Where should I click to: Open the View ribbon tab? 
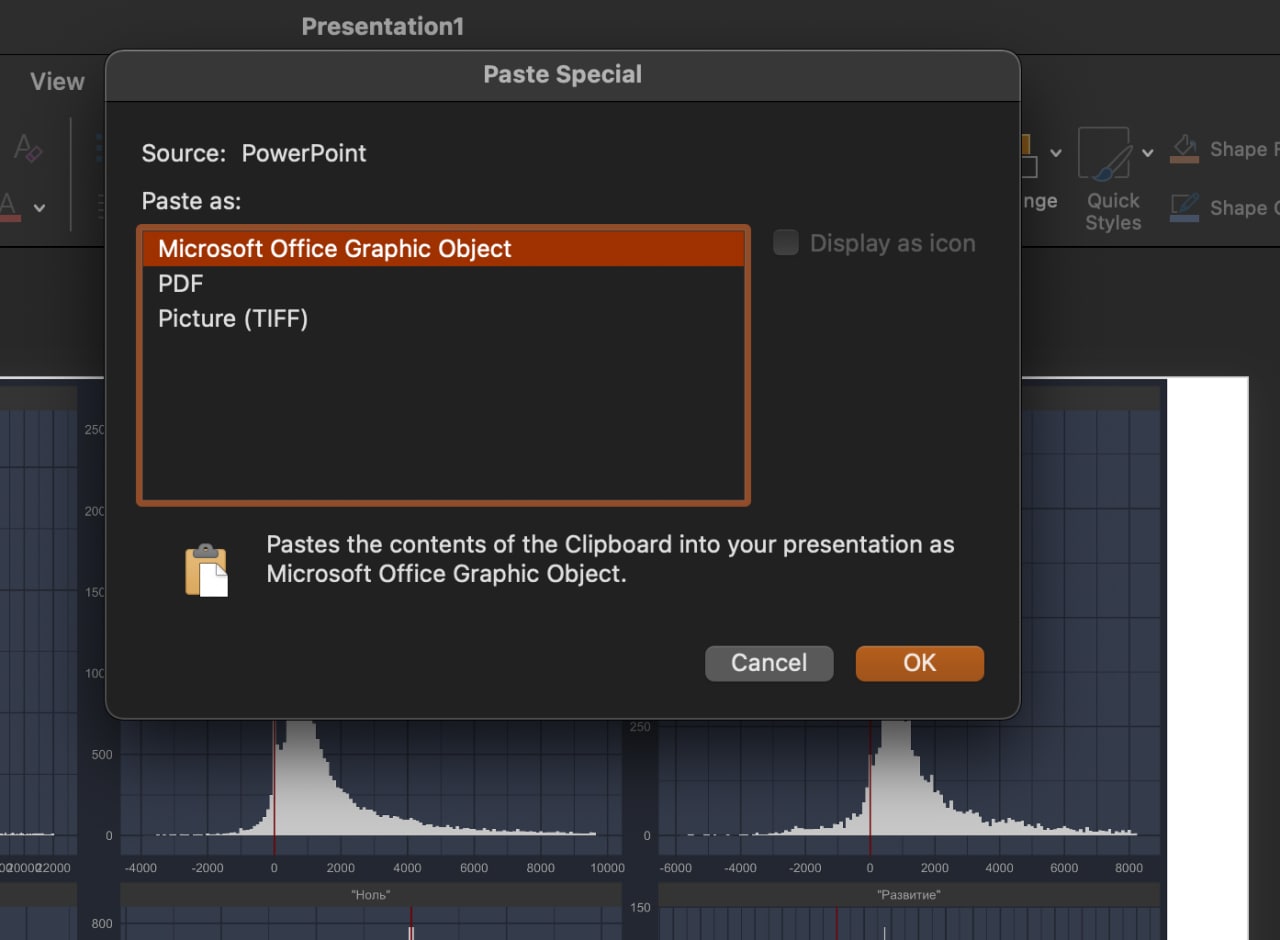pyautogui.click(x=57, y=82)
